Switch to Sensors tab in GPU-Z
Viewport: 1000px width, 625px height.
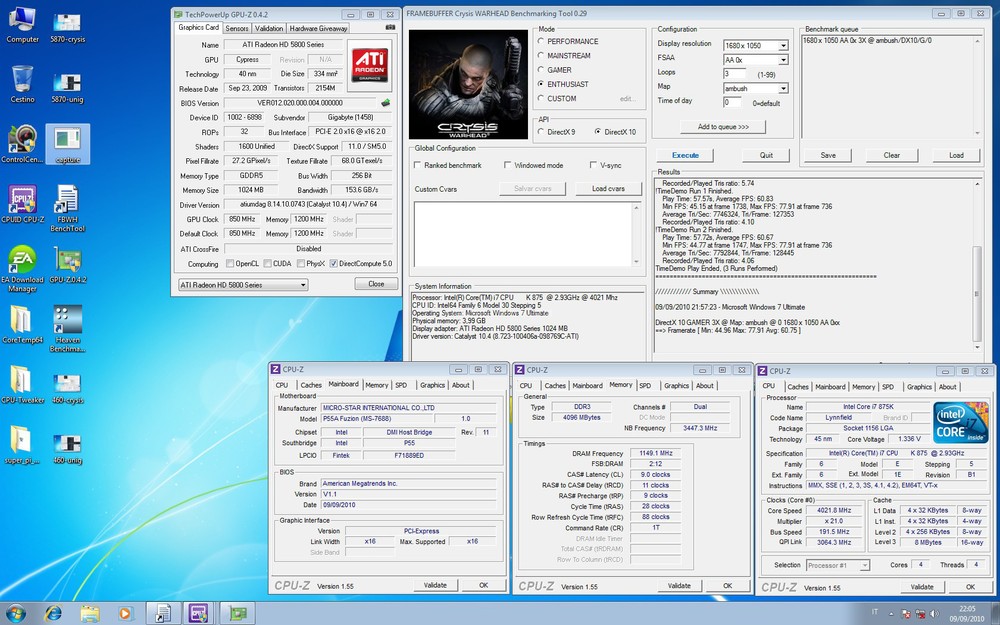[237, 28]
